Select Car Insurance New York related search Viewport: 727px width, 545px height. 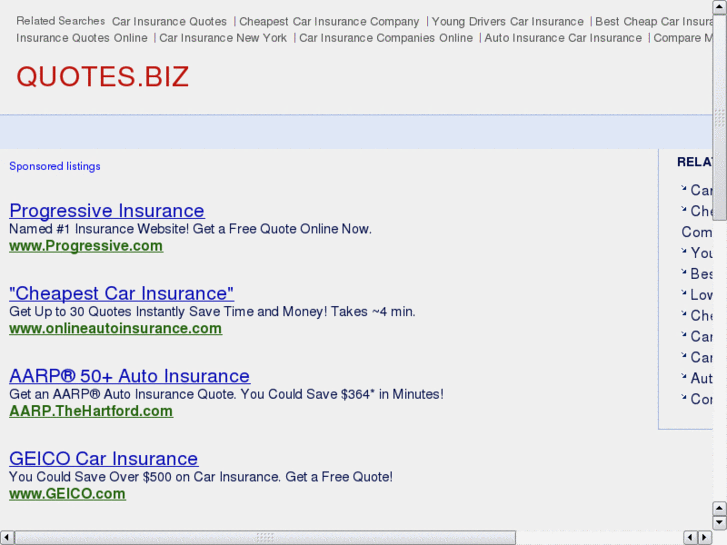point(223,38)
